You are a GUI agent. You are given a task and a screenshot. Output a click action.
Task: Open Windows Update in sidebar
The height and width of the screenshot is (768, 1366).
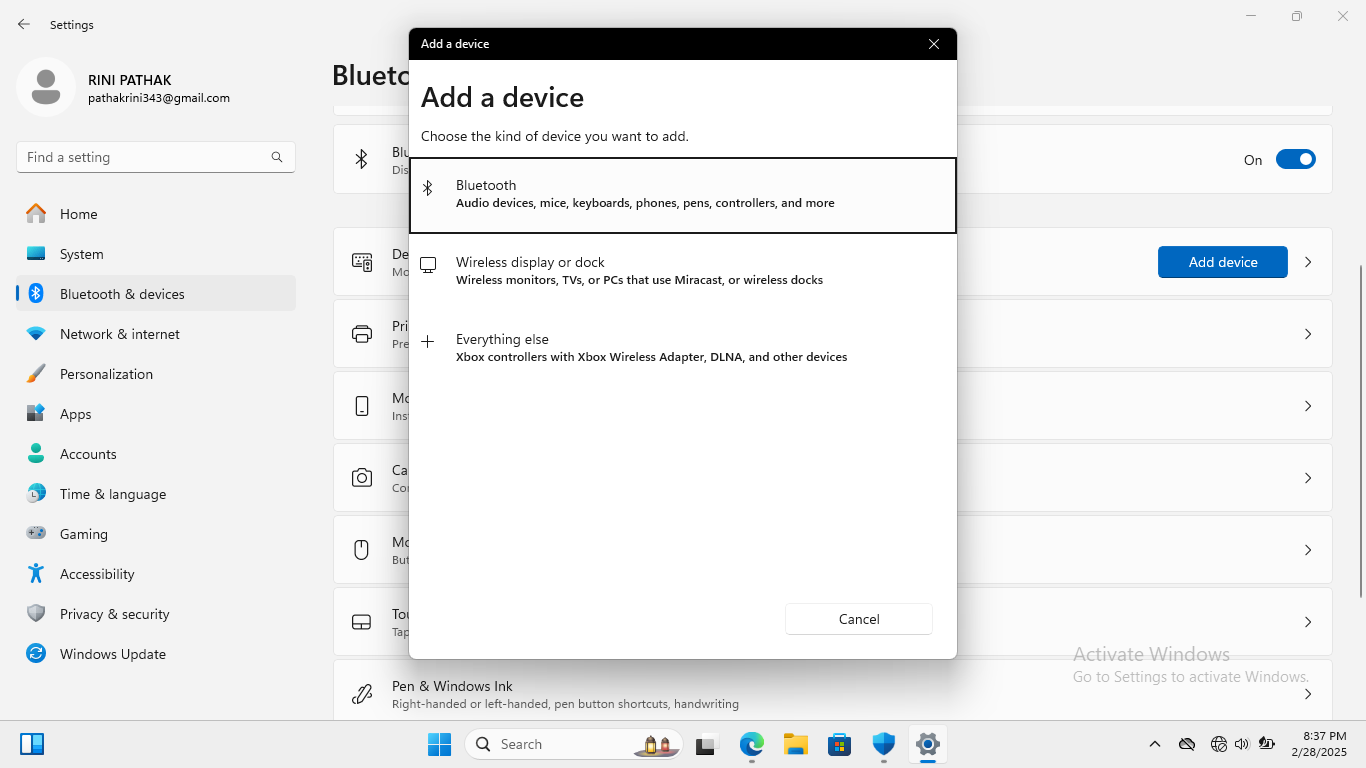[112, 654]
